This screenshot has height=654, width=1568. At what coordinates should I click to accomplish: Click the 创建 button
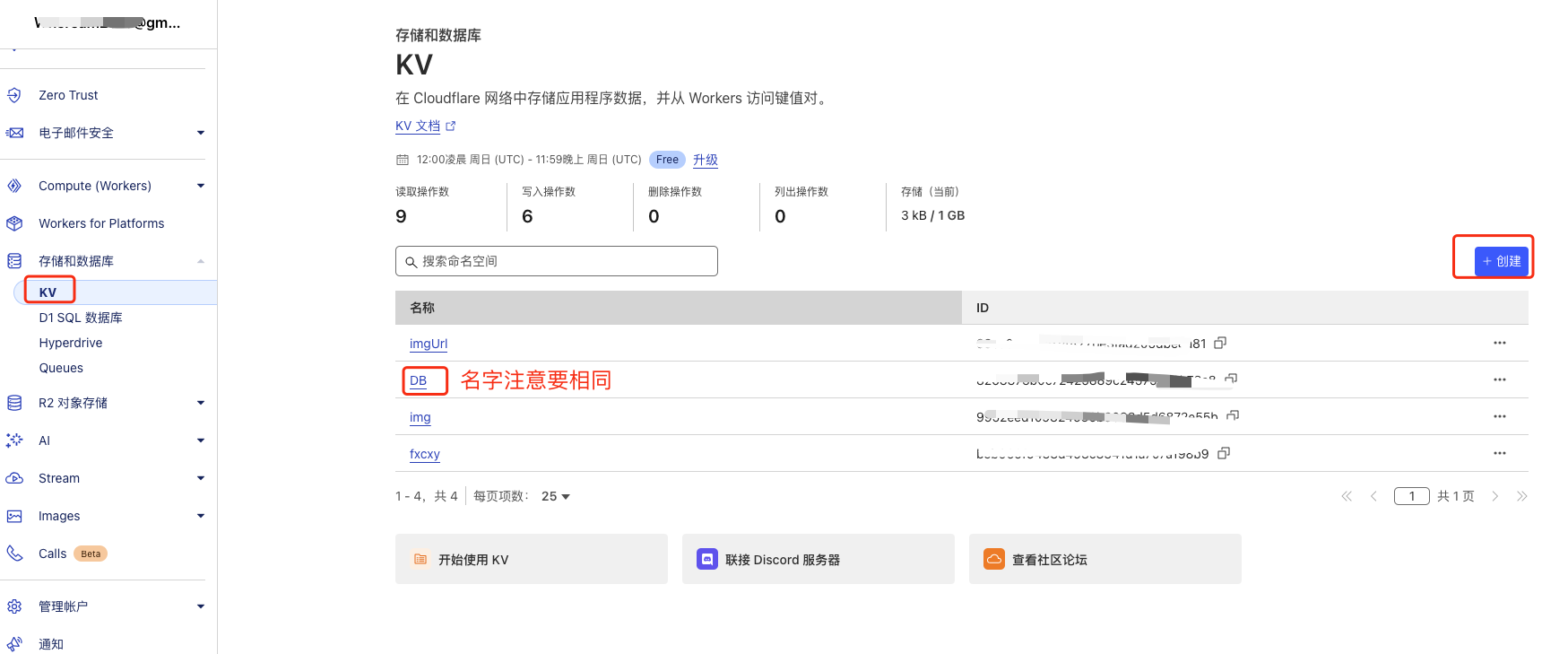(1502, 261)
